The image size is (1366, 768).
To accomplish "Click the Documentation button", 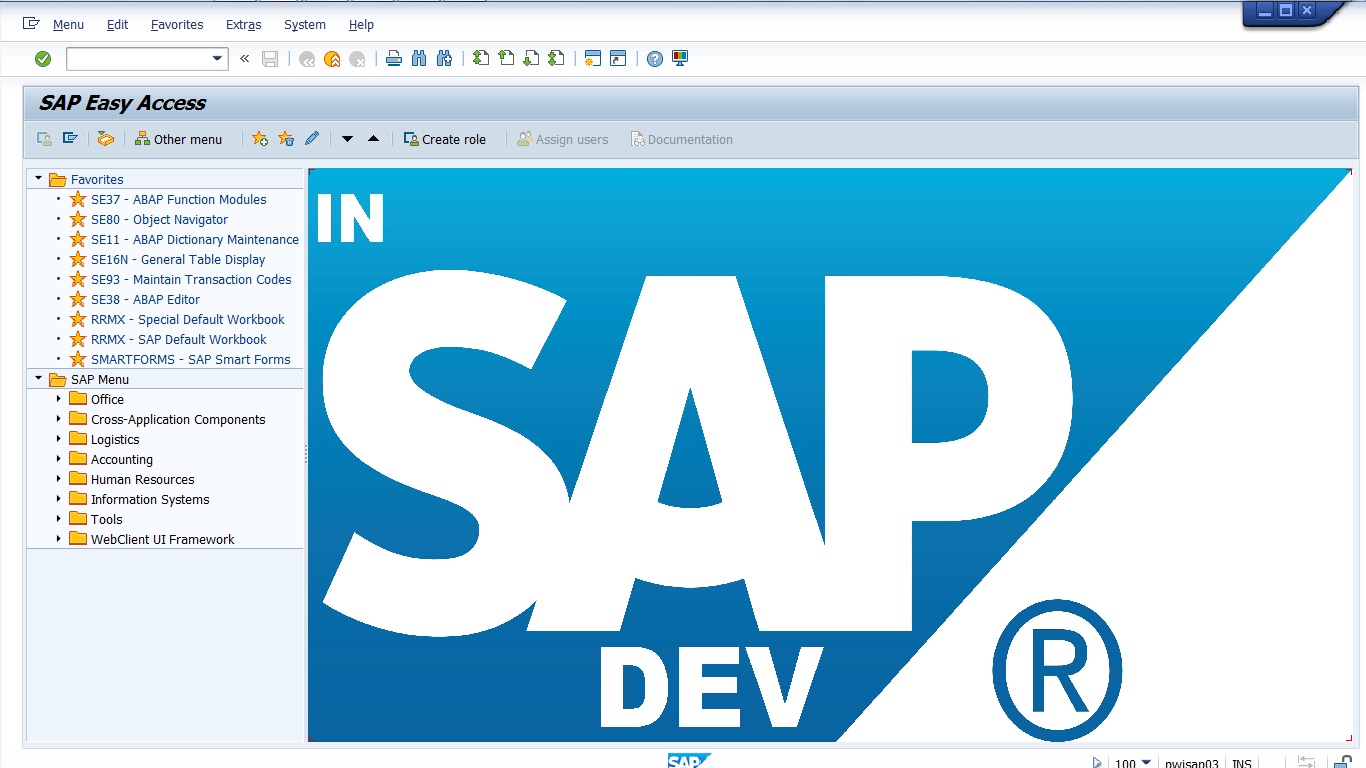I will click(x=681, y=139).
